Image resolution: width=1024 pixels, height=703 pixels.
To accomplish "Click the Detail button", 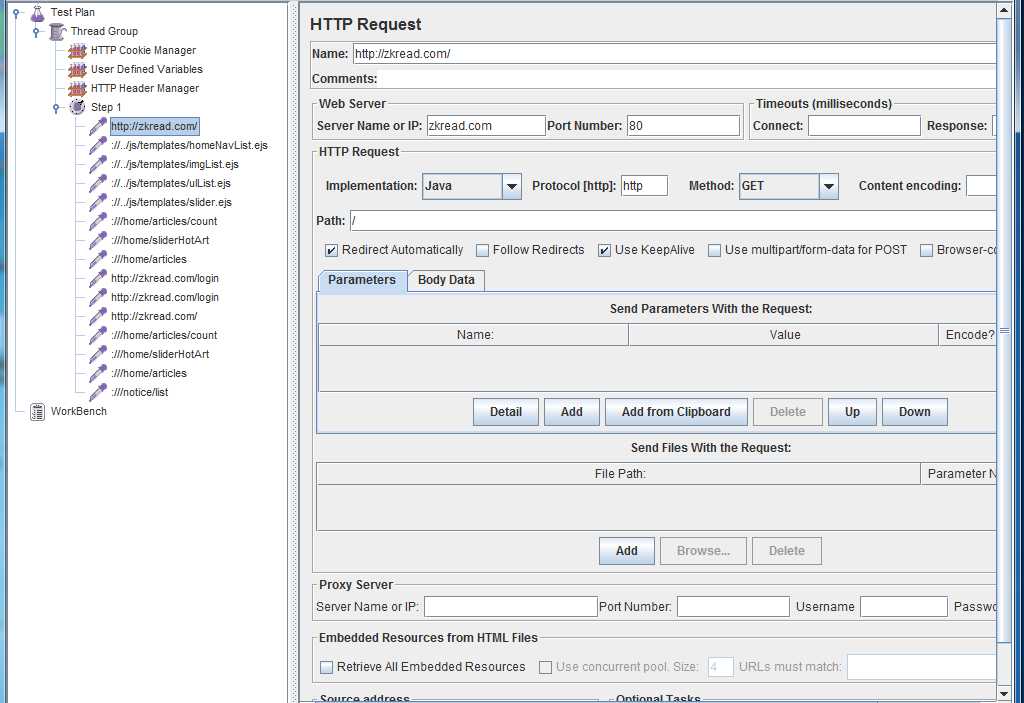I will 505,412.
